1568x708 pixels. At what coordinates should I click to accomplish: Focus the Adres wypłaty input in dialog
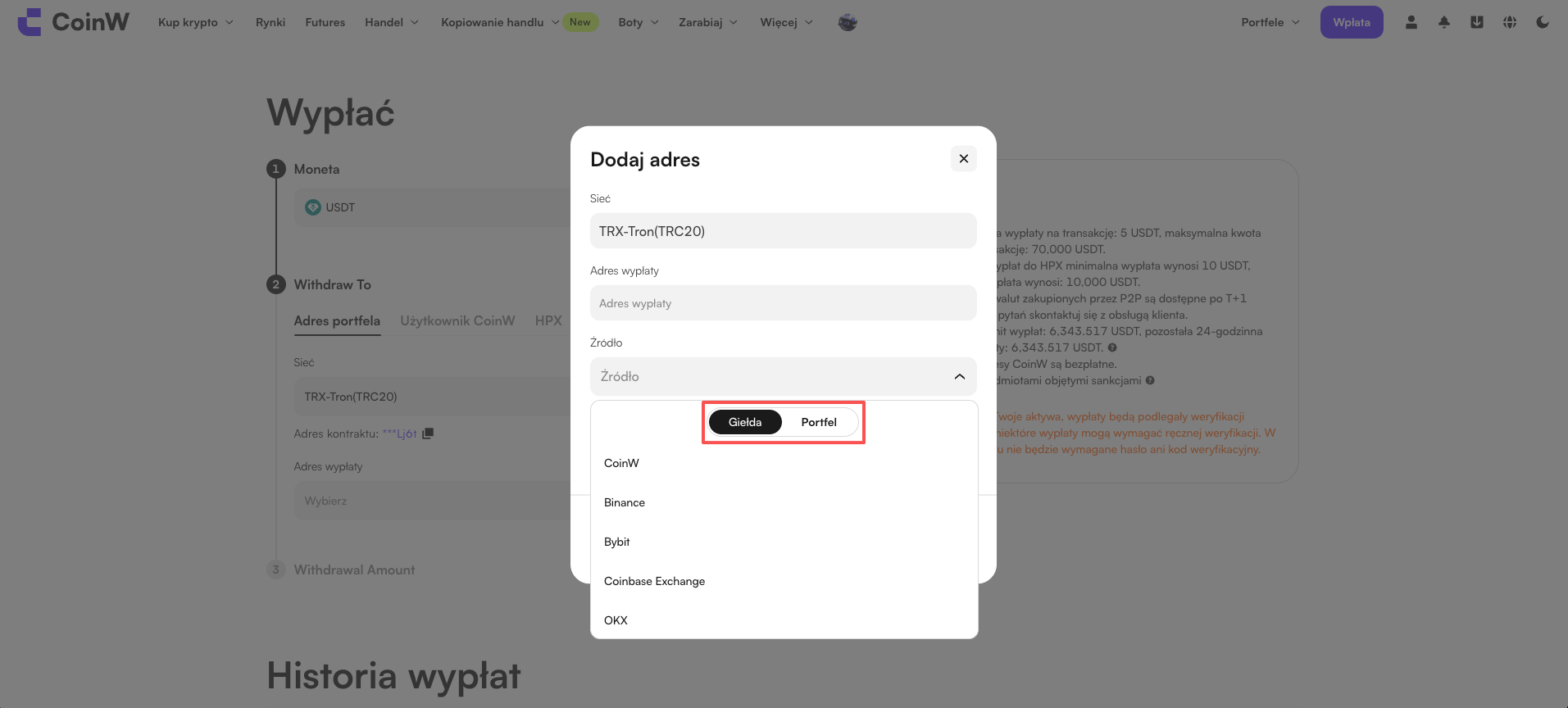tap(784, 303)
